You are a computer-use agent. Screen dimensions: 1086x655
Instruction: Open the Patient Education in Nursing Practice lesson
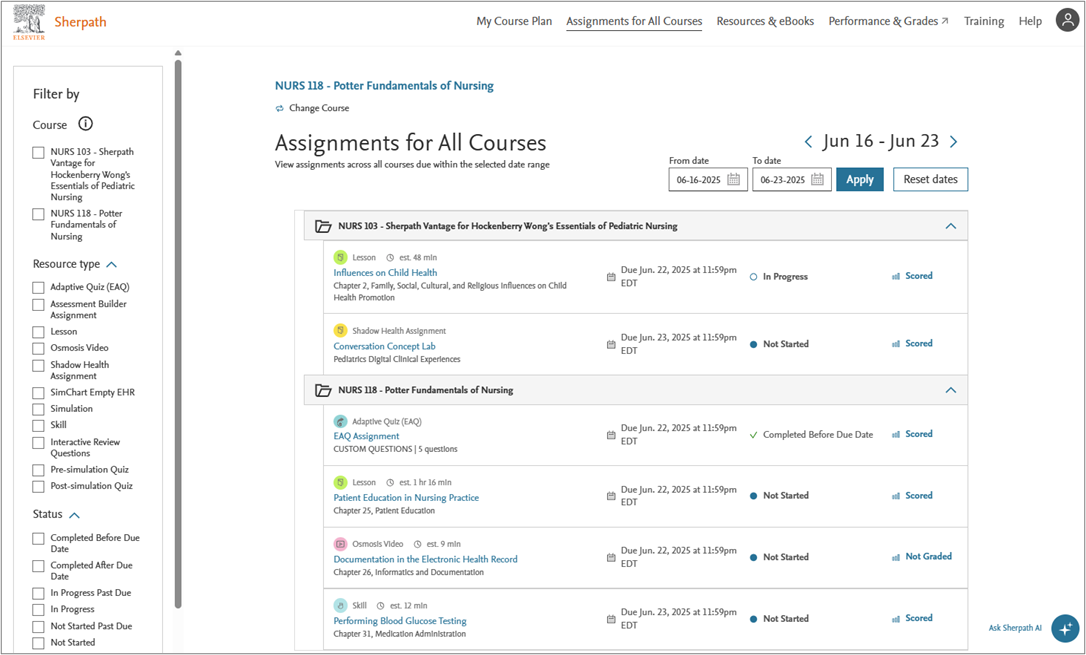coord(406,497)
